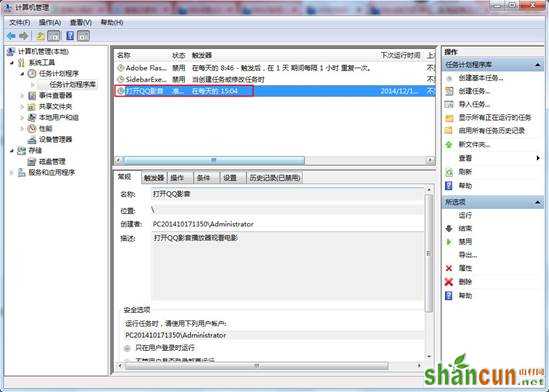Click the task list horizontal scrollbar thumb
Screen dimensions: 549x392
[x=214, y=160]
